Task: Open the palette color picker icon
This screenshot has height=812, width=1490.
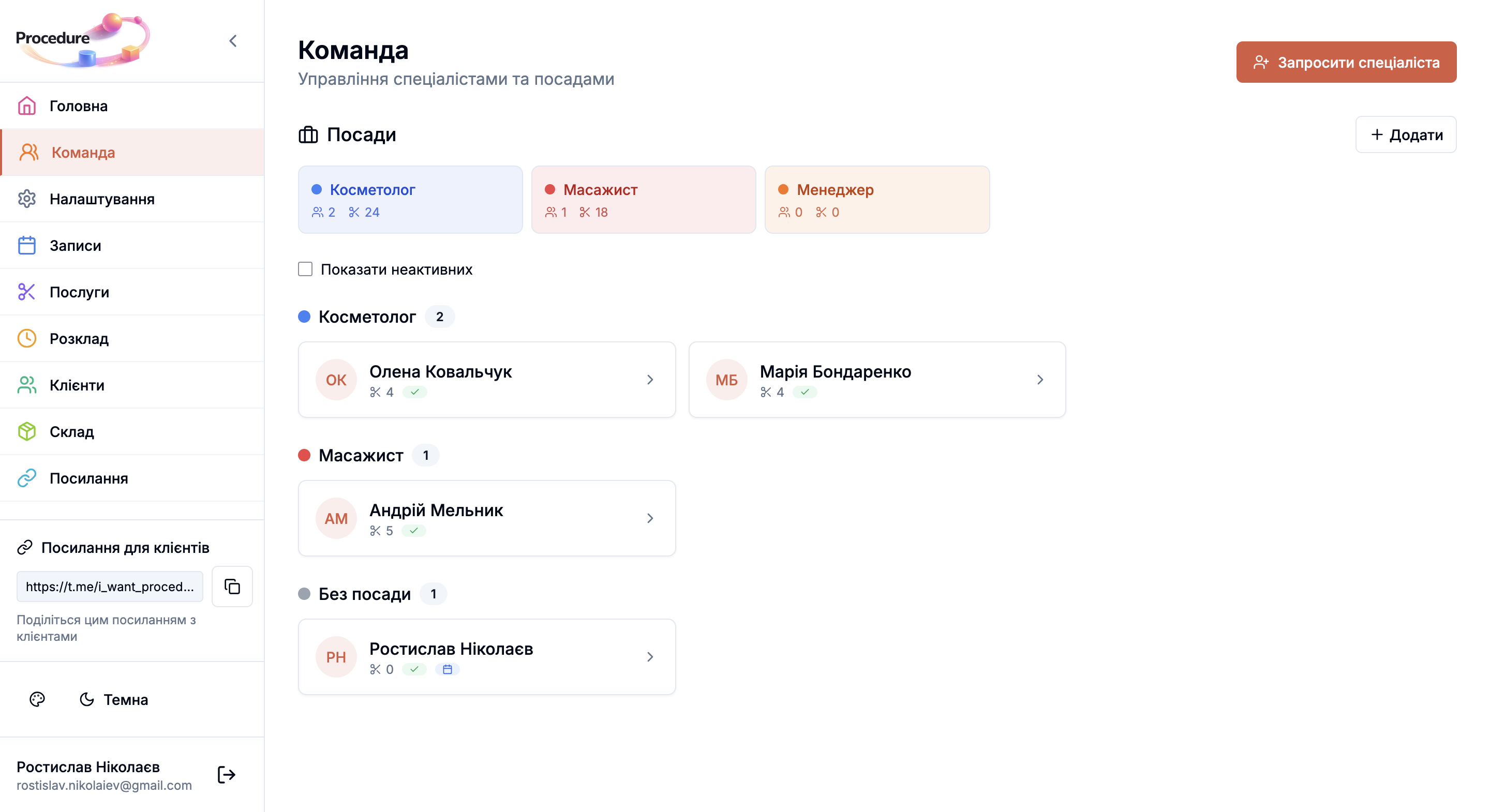Action: pyautogui.click(x=37, y=699)
